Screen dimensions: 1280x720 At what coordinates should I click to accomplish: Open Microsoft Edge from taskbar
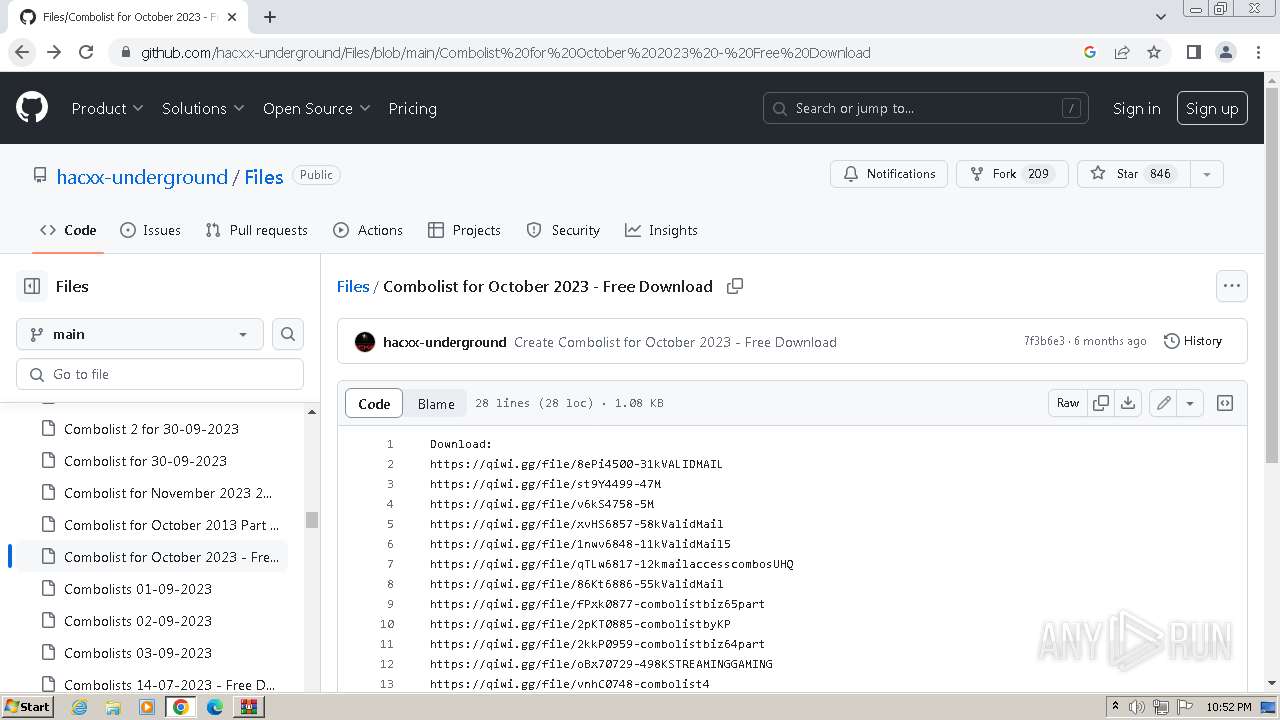pyautogui.click(x=215, y=707)
